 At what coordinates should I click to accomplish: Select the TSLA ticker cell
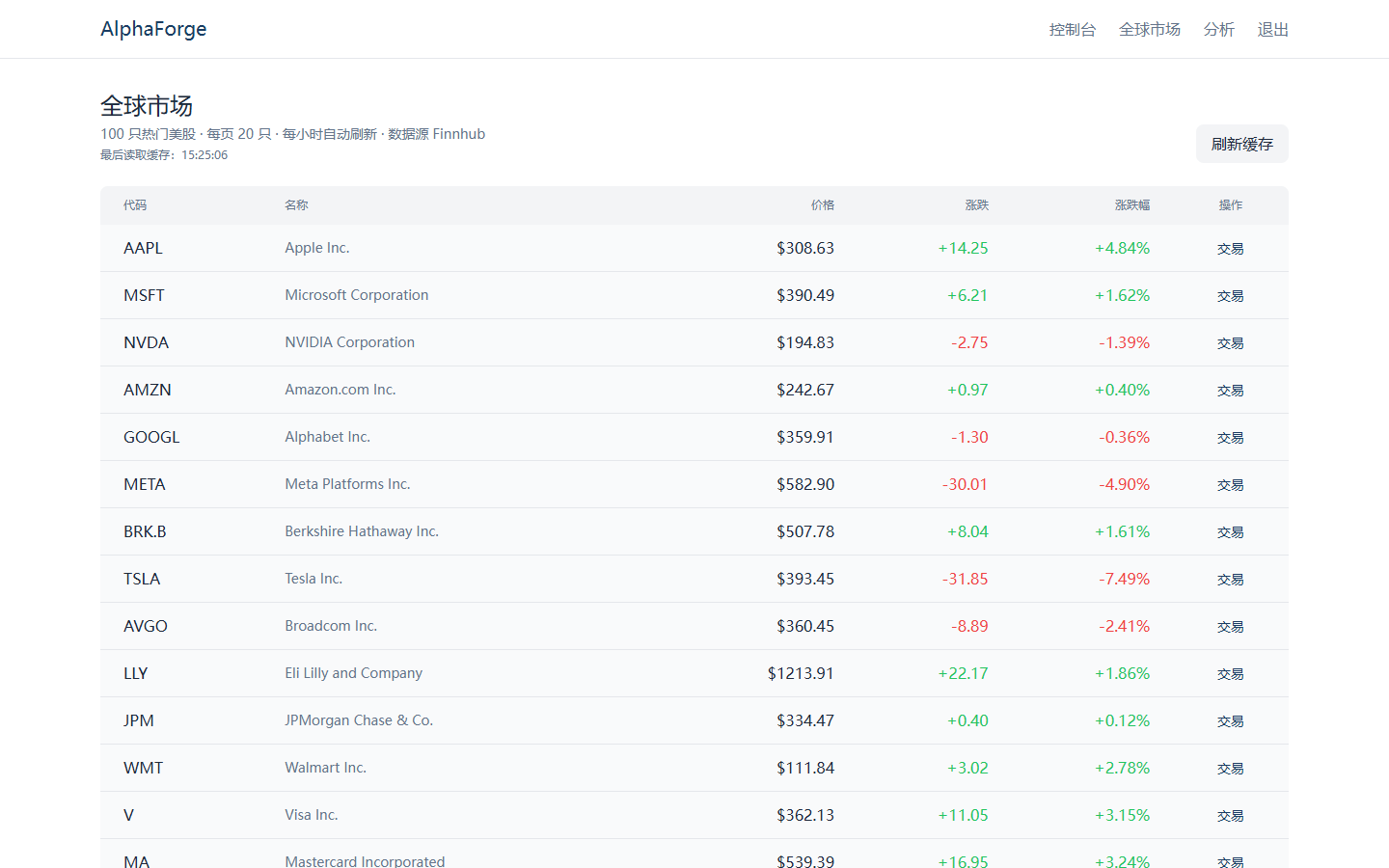point(142,579)
